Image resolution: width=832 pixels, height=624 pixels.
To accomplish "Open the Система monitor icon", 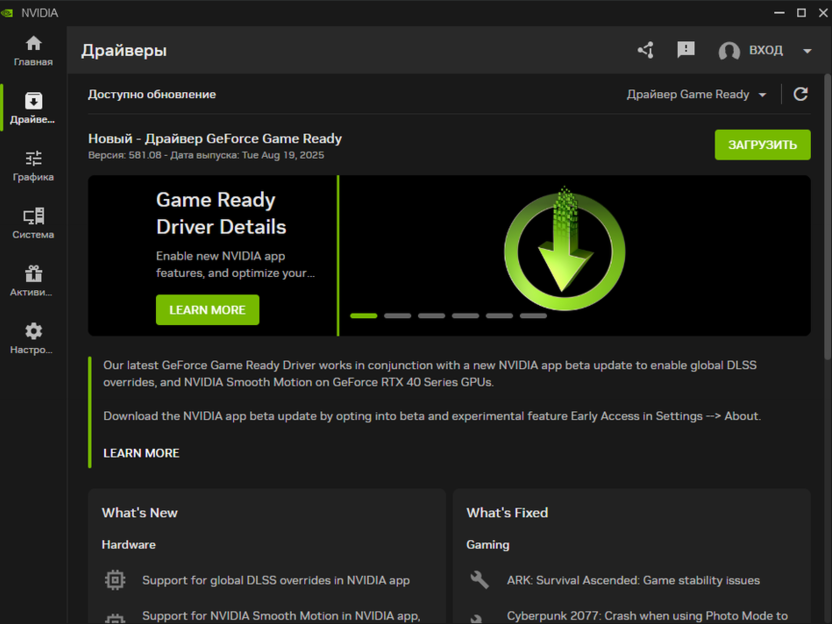I will click(33, 217).
